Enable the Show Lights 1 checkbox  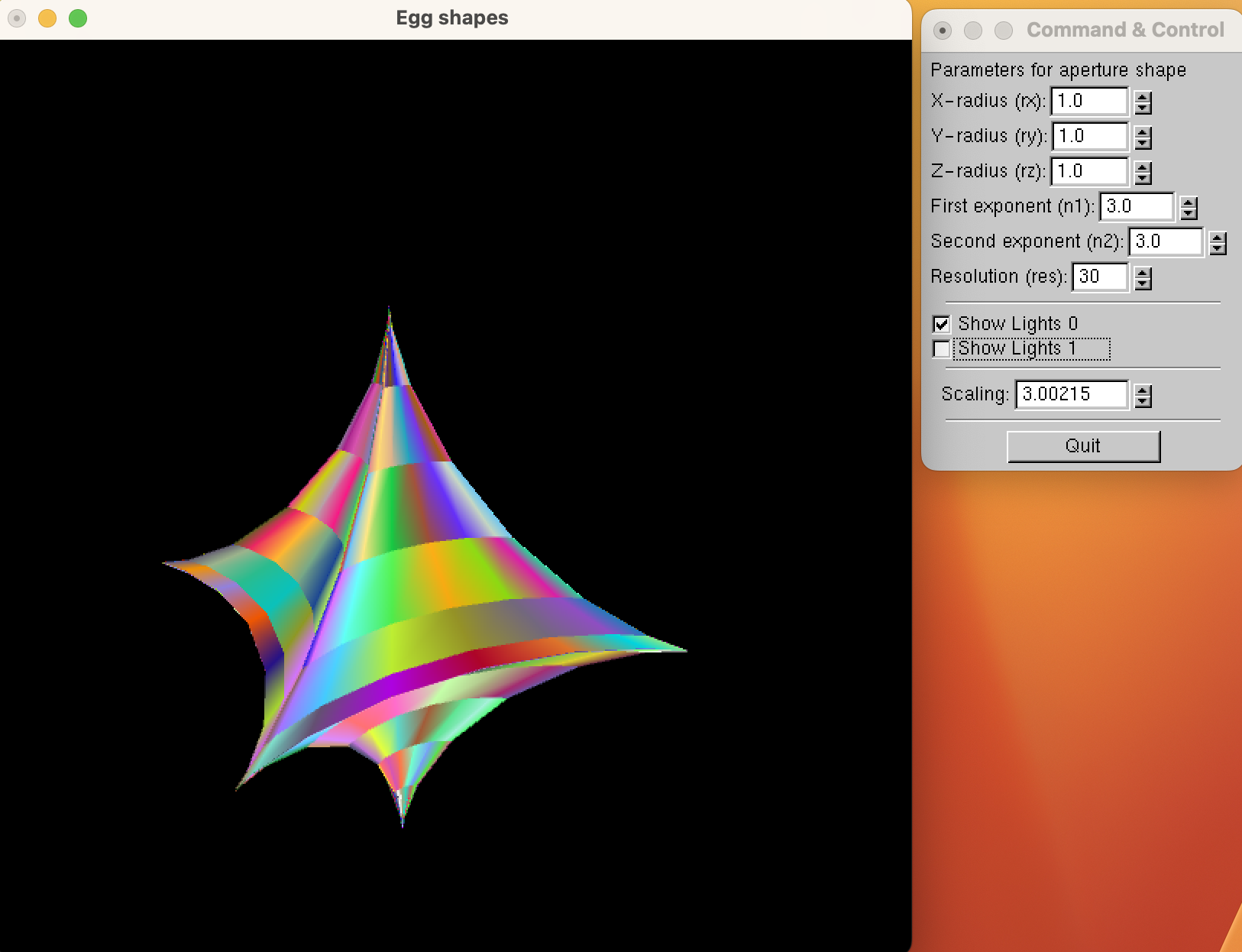[942, 349]
